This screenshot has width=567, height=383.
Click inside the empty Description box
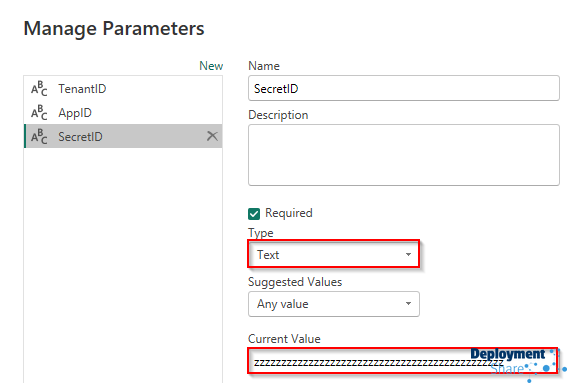pos(404,155)
